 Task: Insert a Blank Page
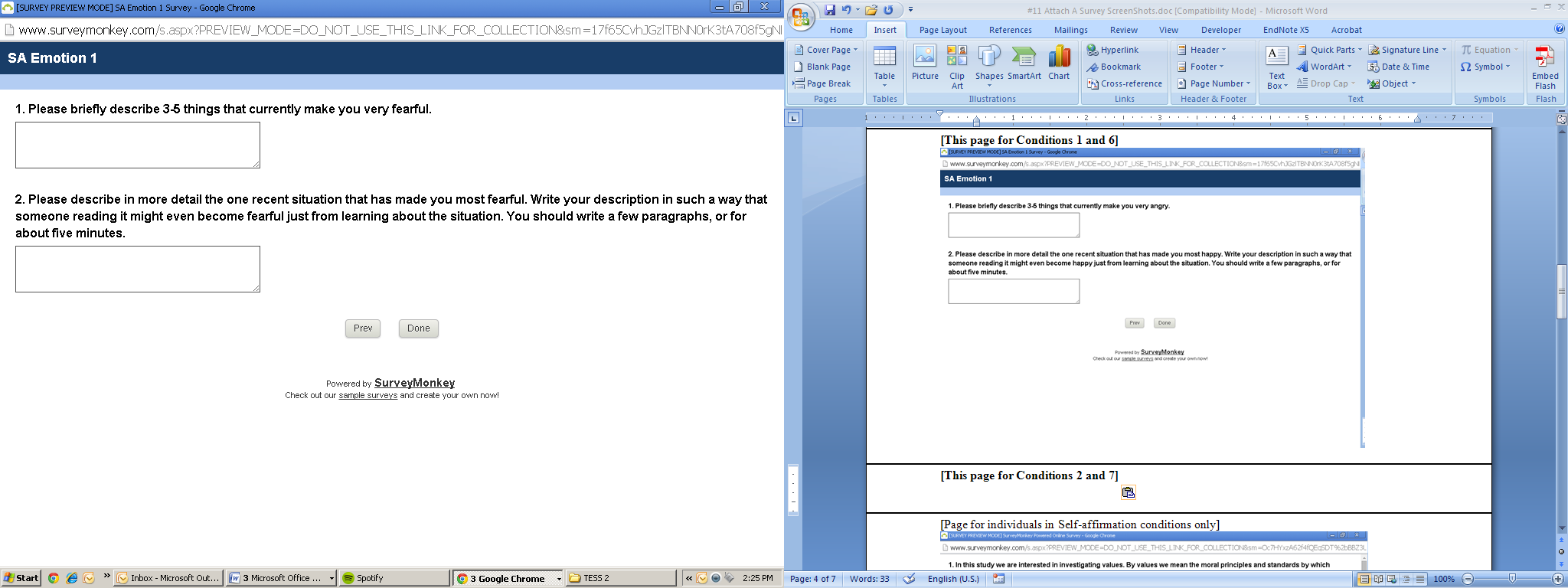click(x=822, y=67)
